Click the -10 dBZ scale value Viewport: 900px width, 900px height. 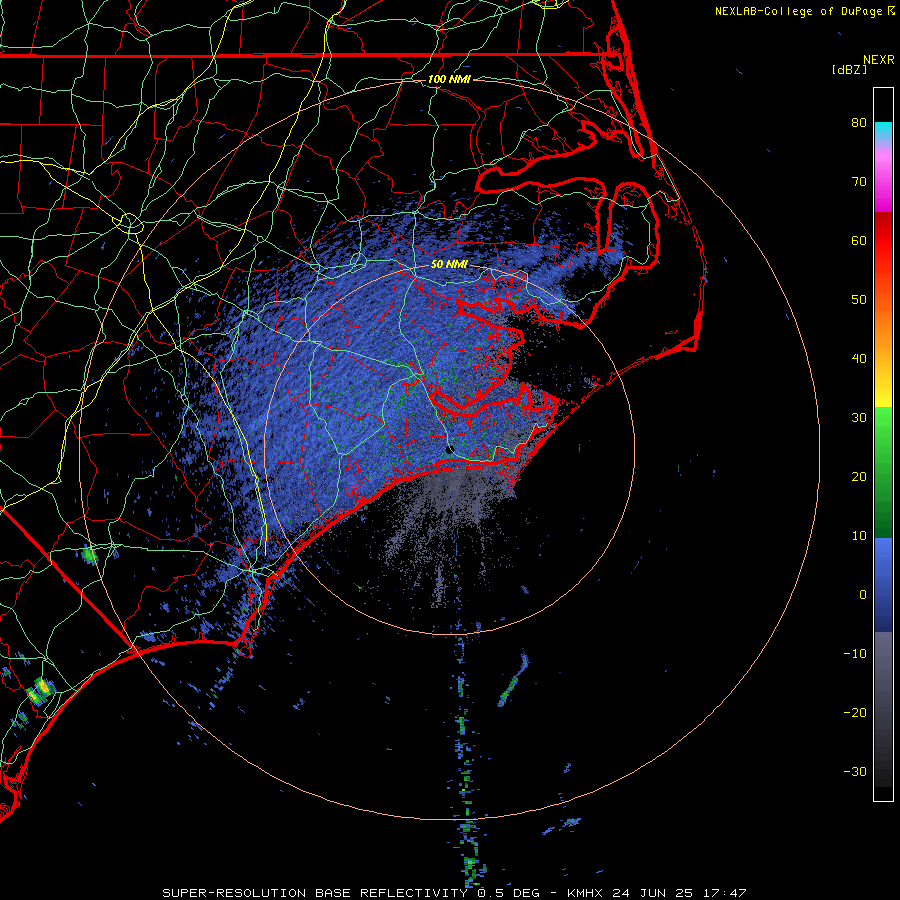855,654
